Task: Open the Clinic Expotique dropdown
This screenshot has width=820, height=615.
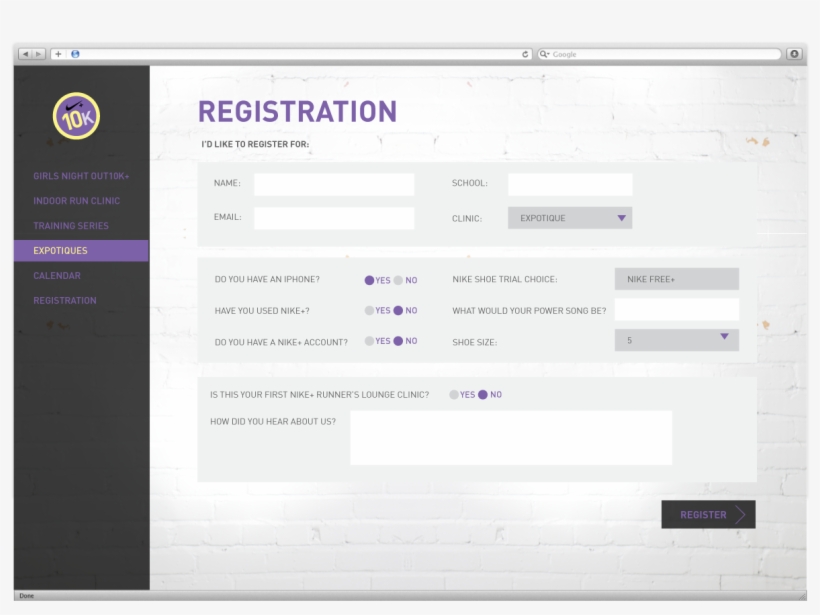Action: coord(570,218)
